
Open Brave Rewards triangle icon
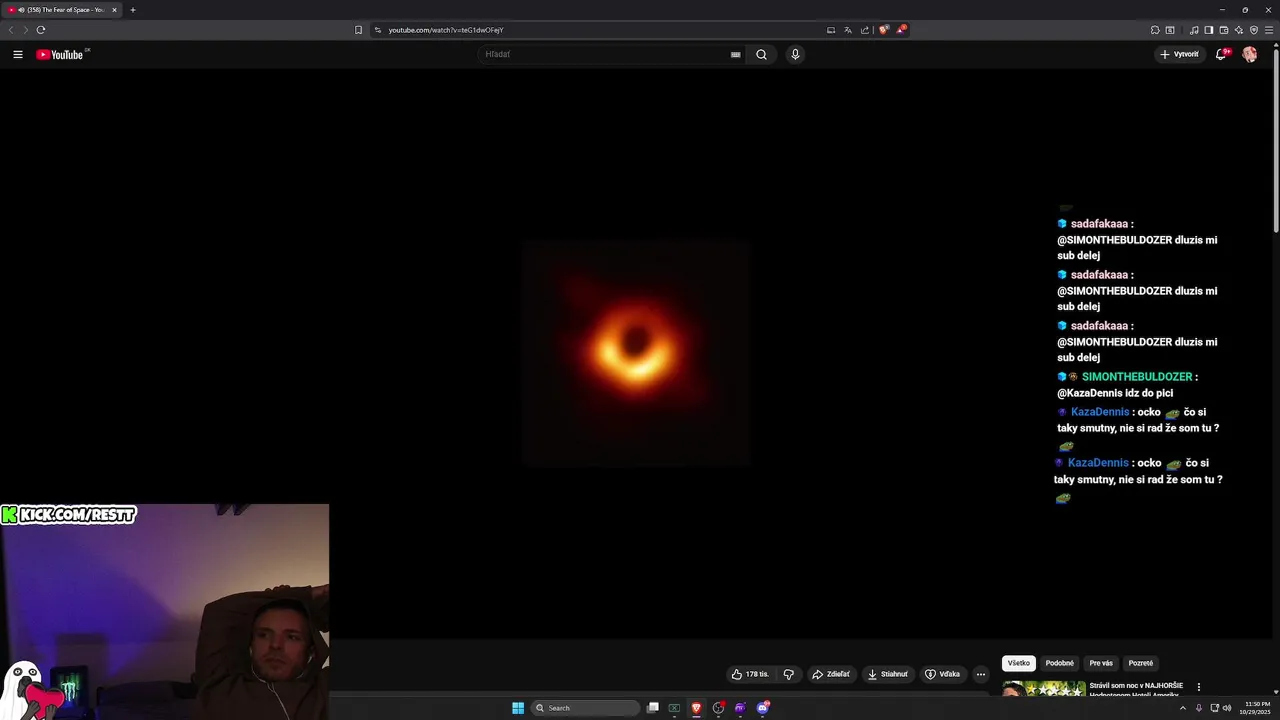point(901,30)
